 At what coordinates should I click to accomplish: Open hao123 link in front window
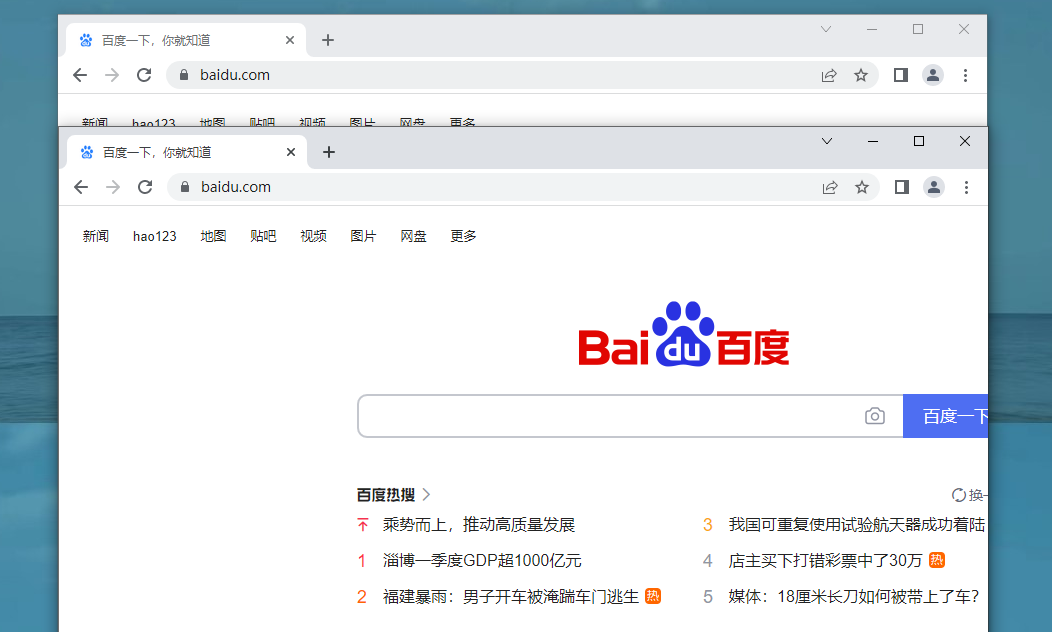coord(154,236)
